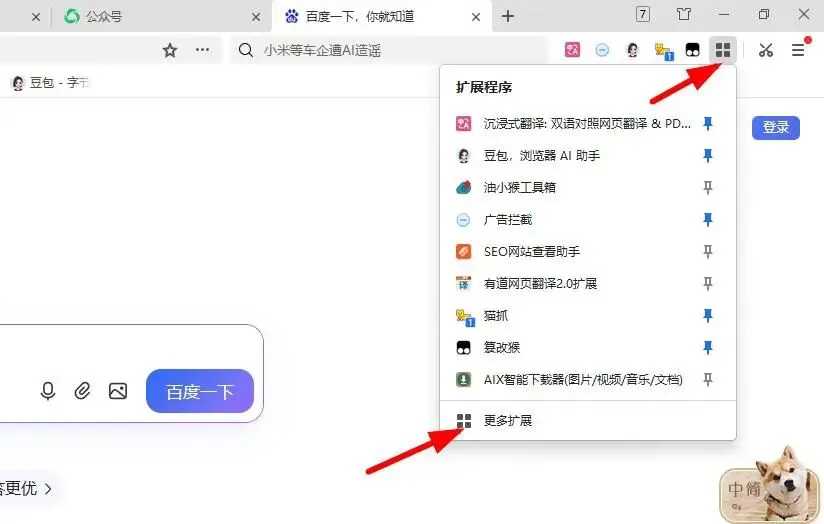824x524 pixels.
Task: Bookmark page with the star icon
Action: click(170, 50)
